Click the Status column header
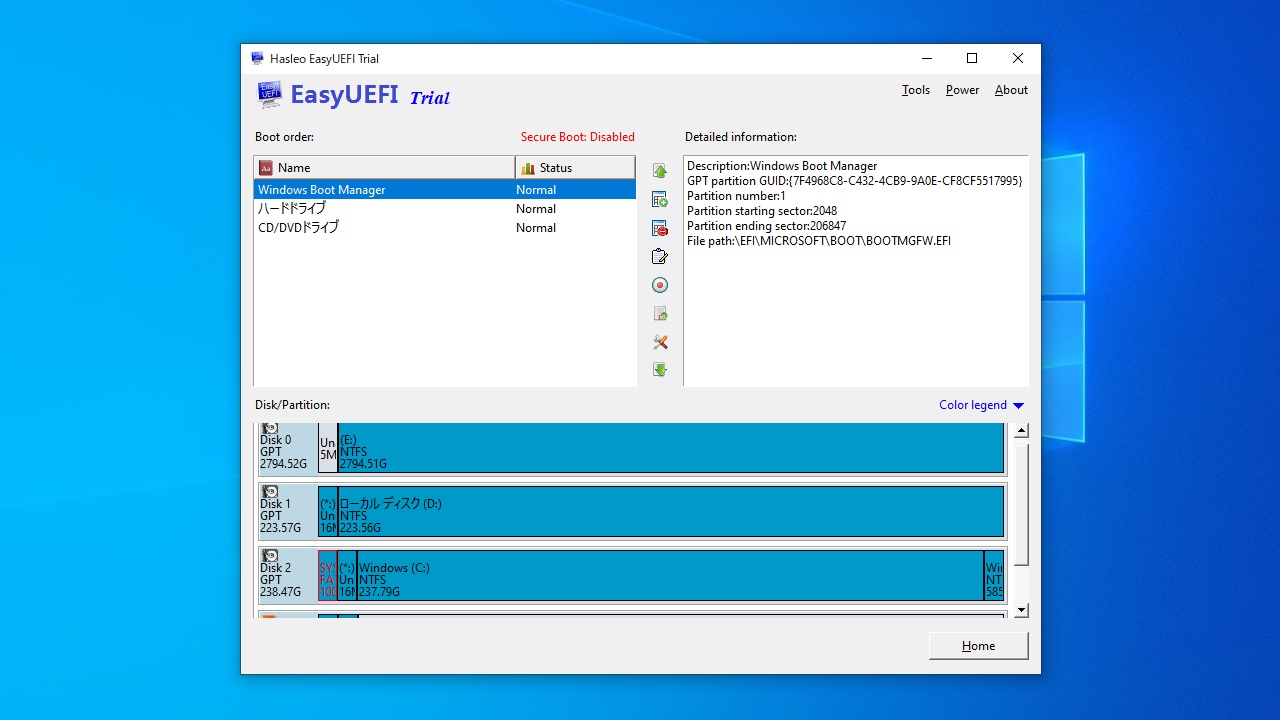This screenshot has height=720, width=1280. 575,168
